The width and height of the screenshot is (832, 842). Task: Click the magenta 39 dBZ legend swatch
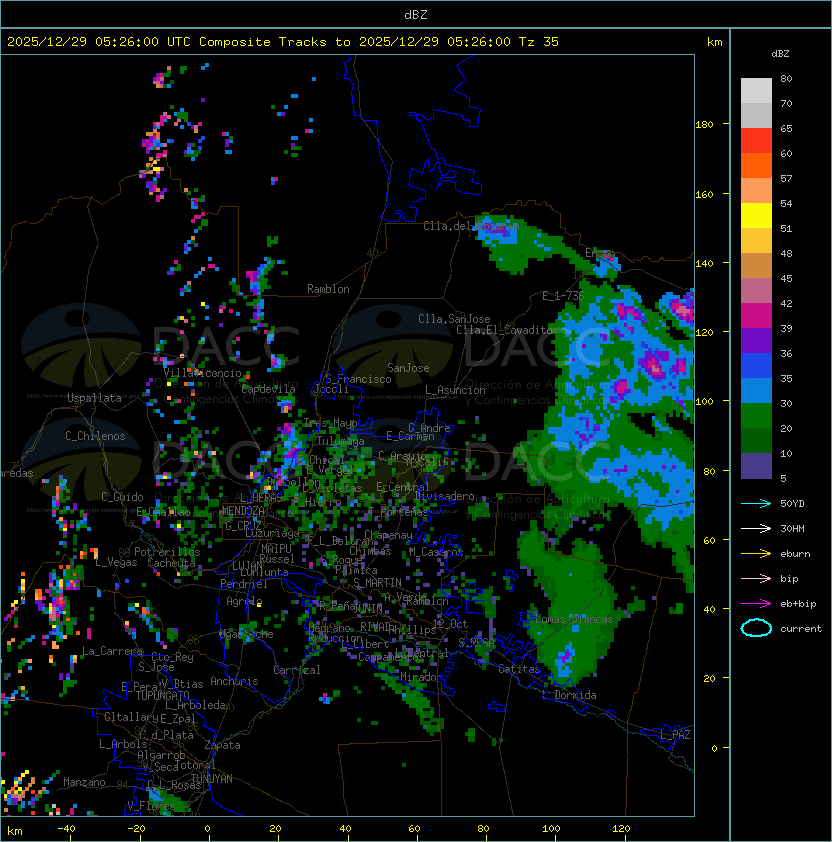click(756, 316)
